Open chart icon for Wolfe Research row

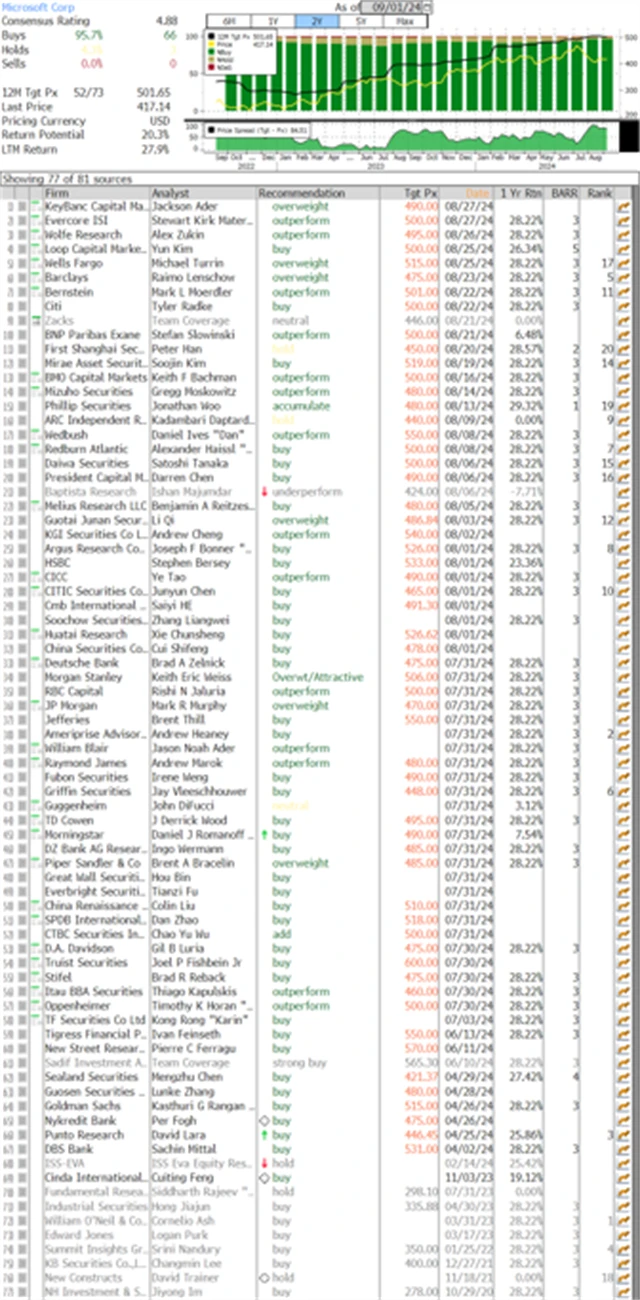(x=625, y=235)
